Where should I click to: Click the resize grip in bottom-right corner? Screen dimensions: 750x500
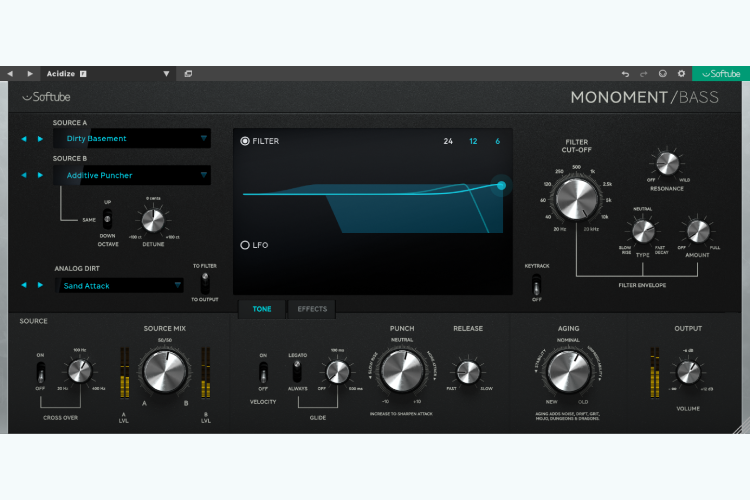pos(742,426)
